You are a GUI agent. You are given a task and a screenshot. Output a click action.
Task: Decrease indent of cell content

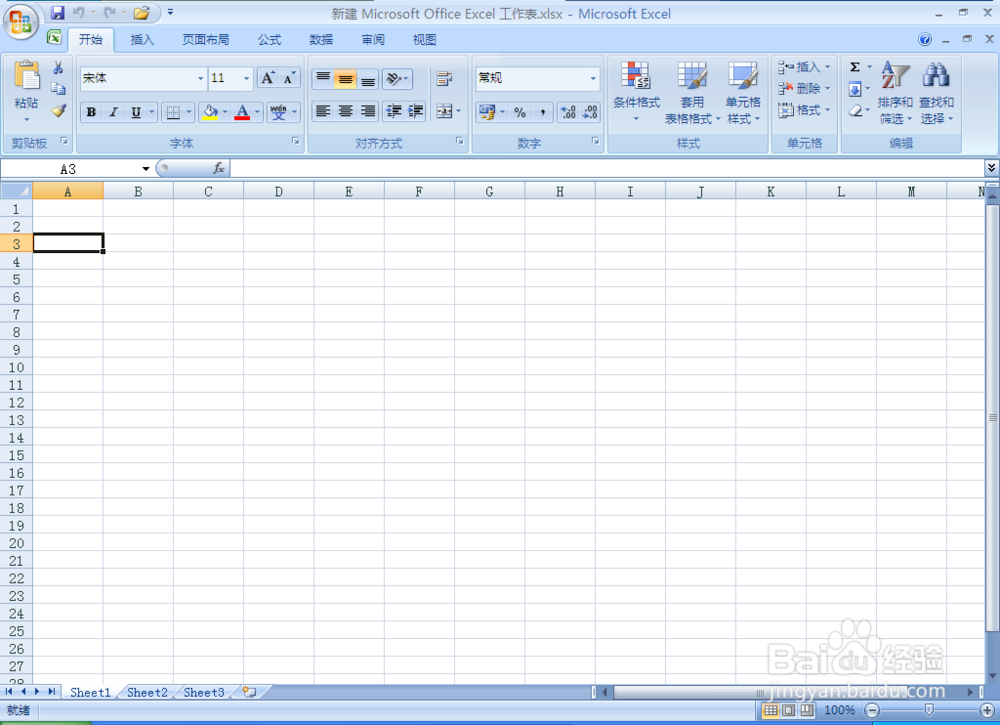[393, 112]
